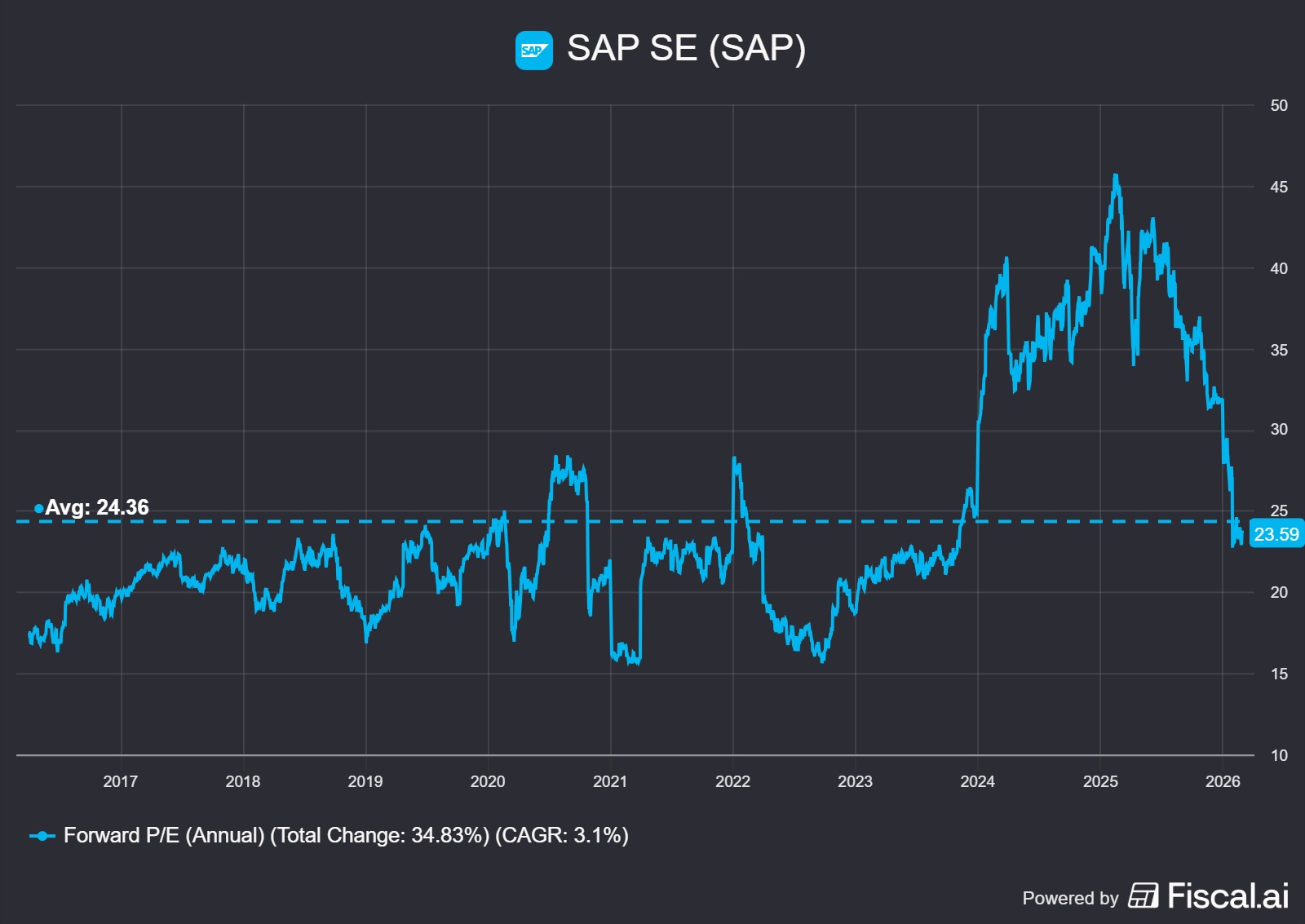Click the Powered by text
This screenshot has width=1305, height=924.
(1070, 898)
